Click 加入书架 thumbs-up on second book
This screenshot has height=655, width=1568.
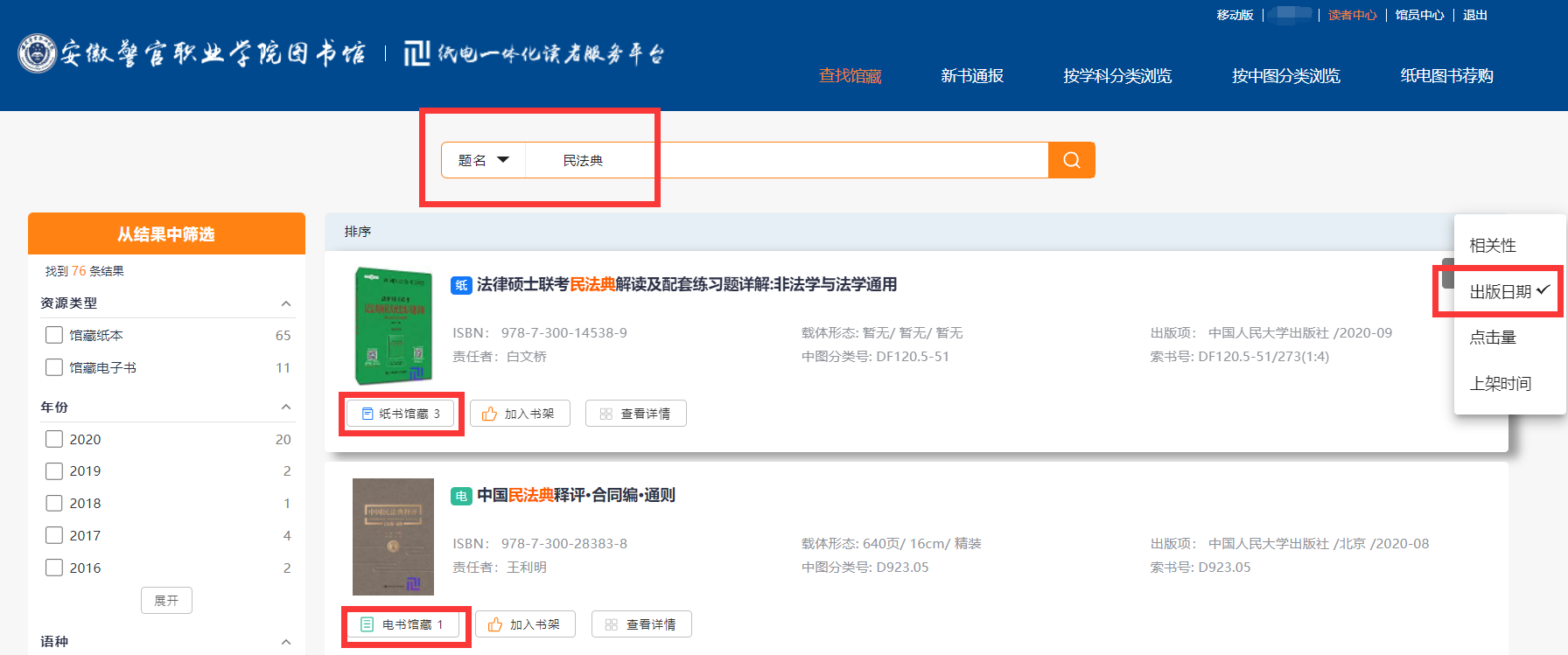(x=525, y=624)
